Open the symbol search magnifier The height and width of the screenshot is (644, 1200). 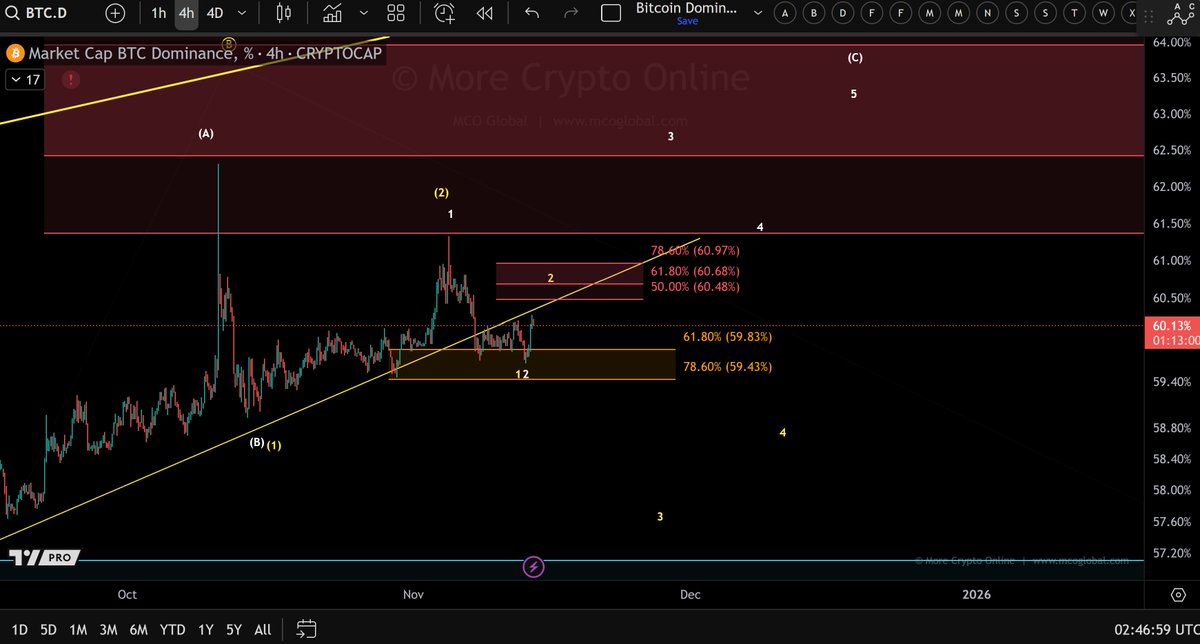tap(12, 14)
